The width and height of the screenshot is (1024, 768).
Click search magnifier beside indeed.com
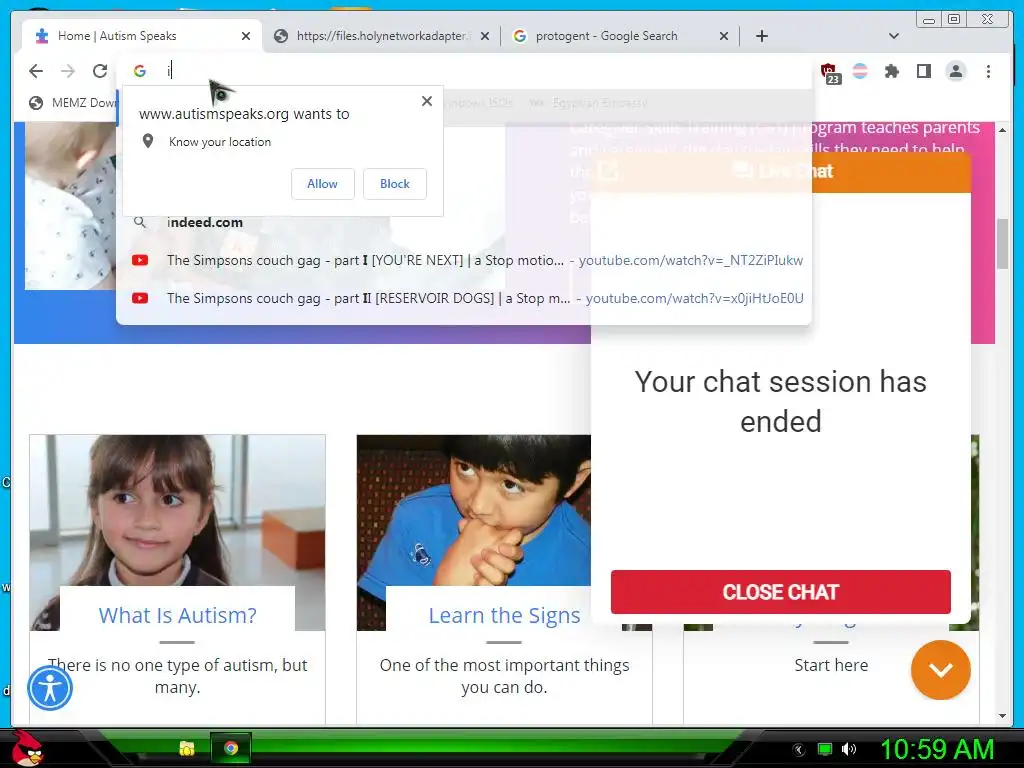pyautogui.click(x=140, y=222)
